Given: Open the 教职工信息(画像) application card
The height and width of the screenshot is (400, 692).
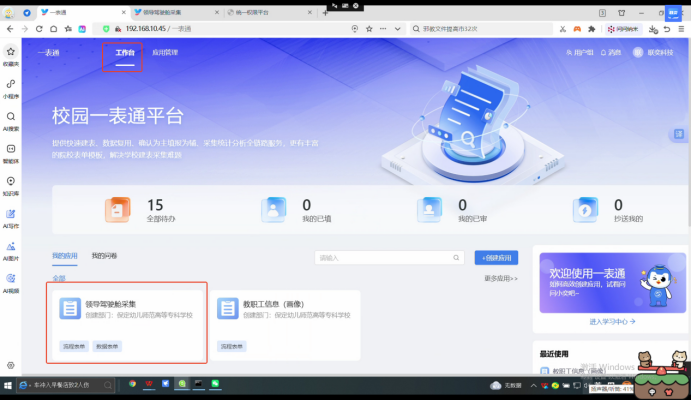Looking at the screenshot, I should (285, 325).
